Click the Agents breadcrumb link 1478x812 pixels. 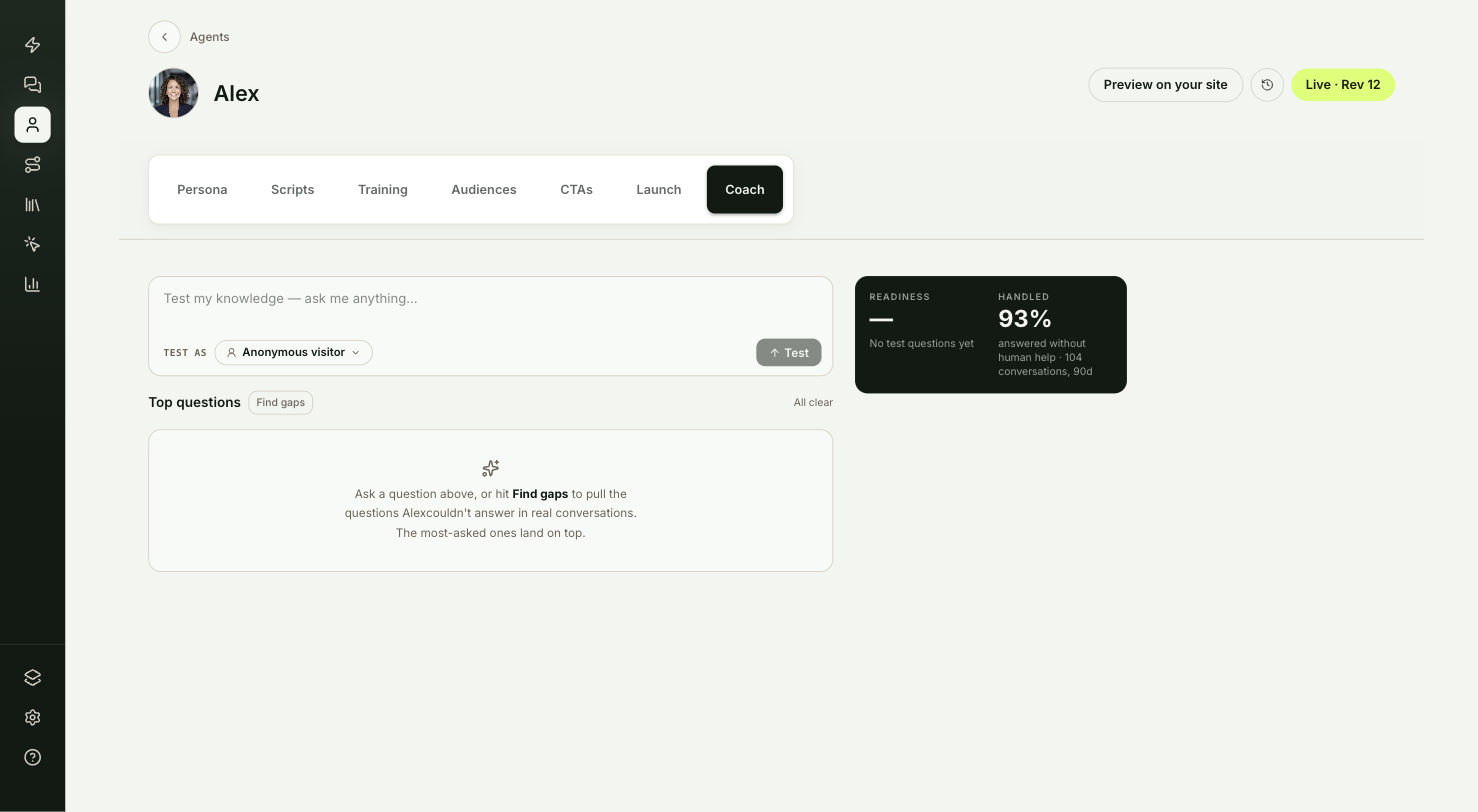tap(210, 37)
